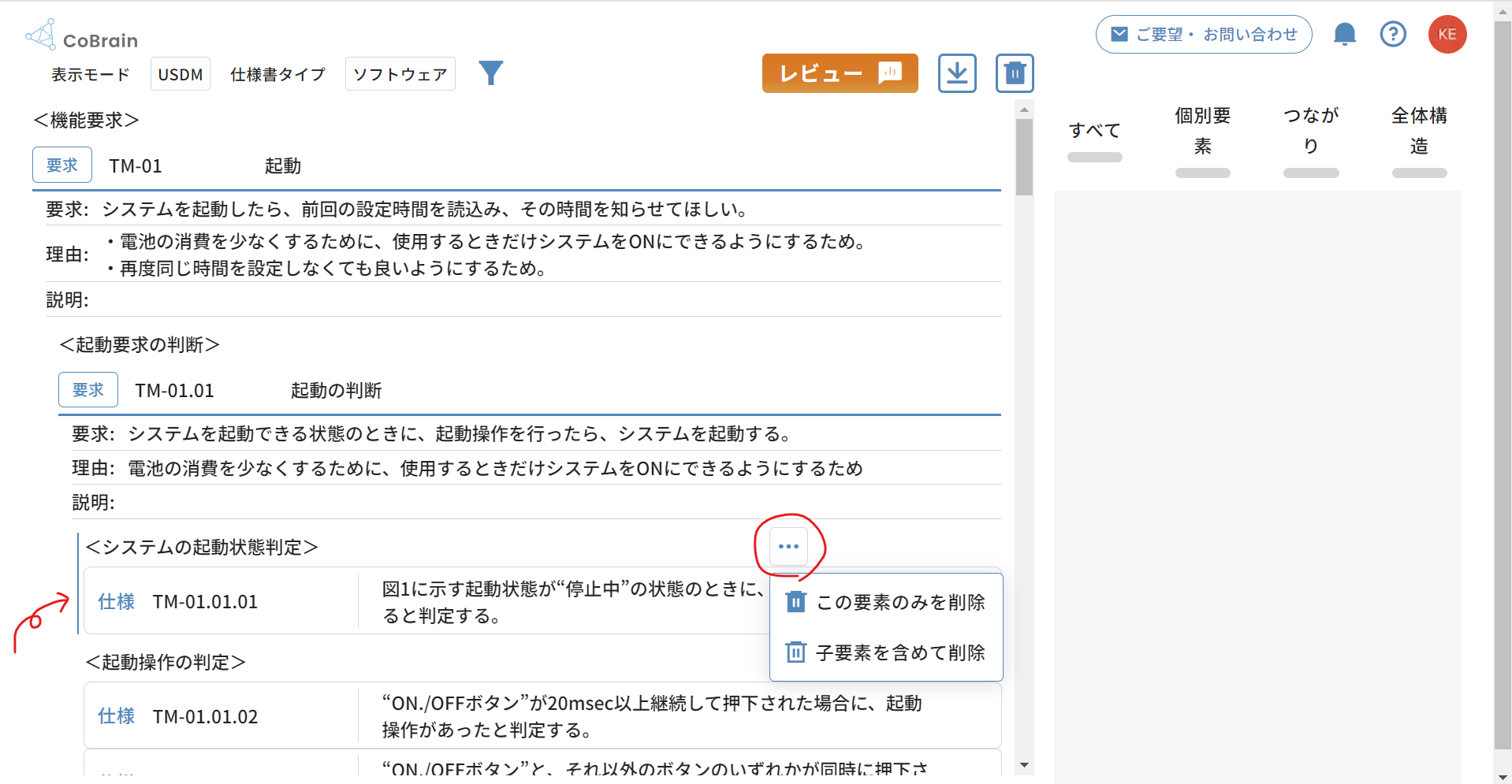Click the 仕様 label of TM-01.01.02
This screenshot has width=1512, height=784.
coord(116,716)
